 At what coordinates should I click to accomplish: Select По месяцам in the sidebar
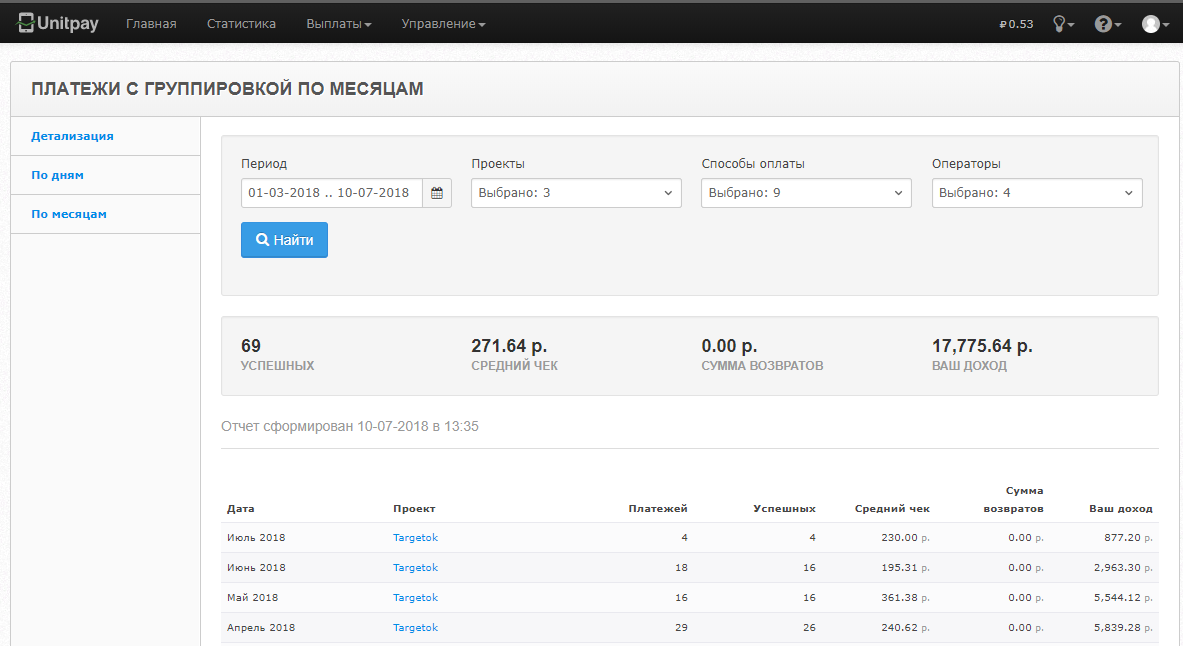[69, 214]
